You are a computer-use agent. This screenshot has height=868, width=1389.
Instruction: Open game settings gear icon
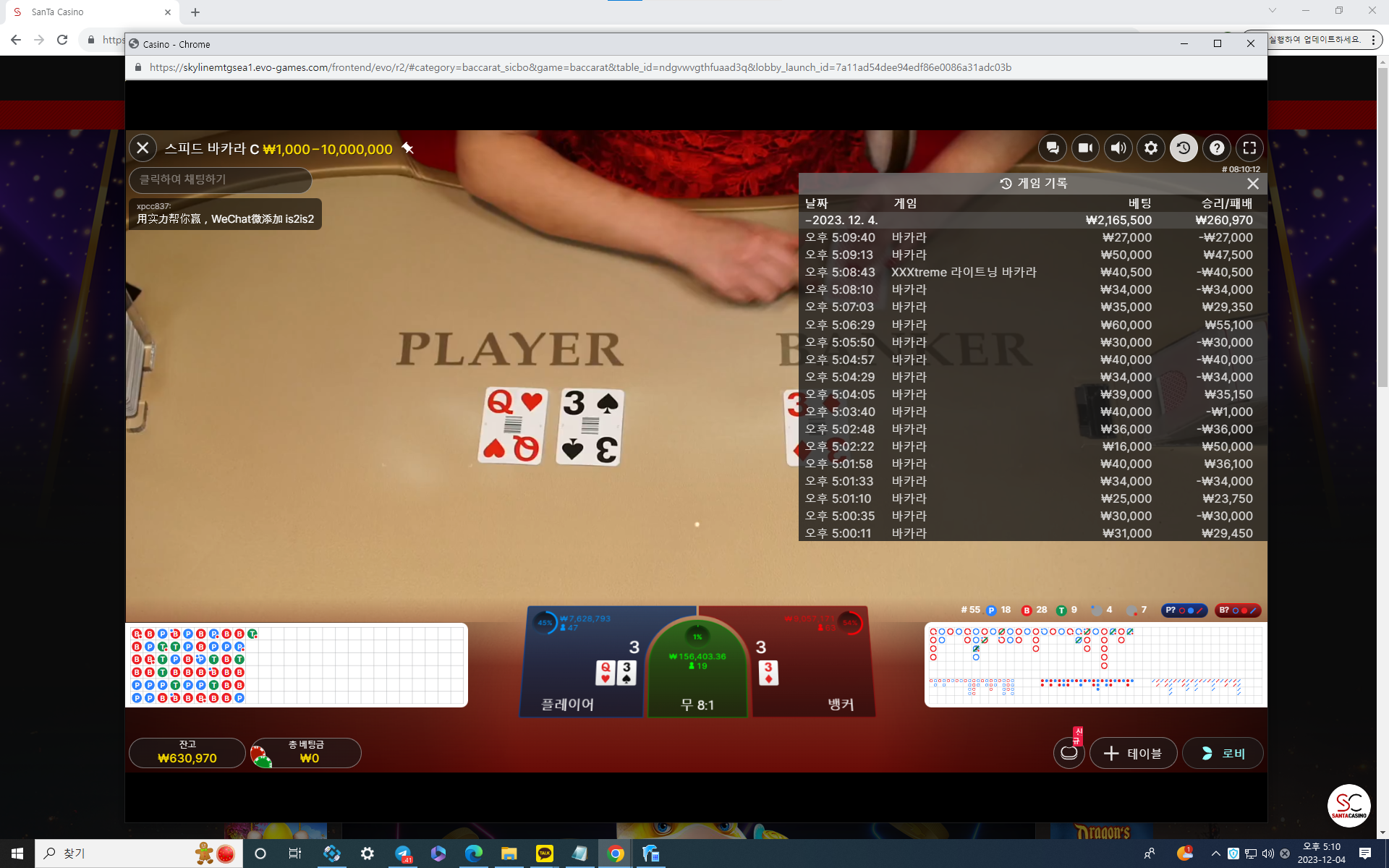pyautogui.click(x=1151, y=148)
